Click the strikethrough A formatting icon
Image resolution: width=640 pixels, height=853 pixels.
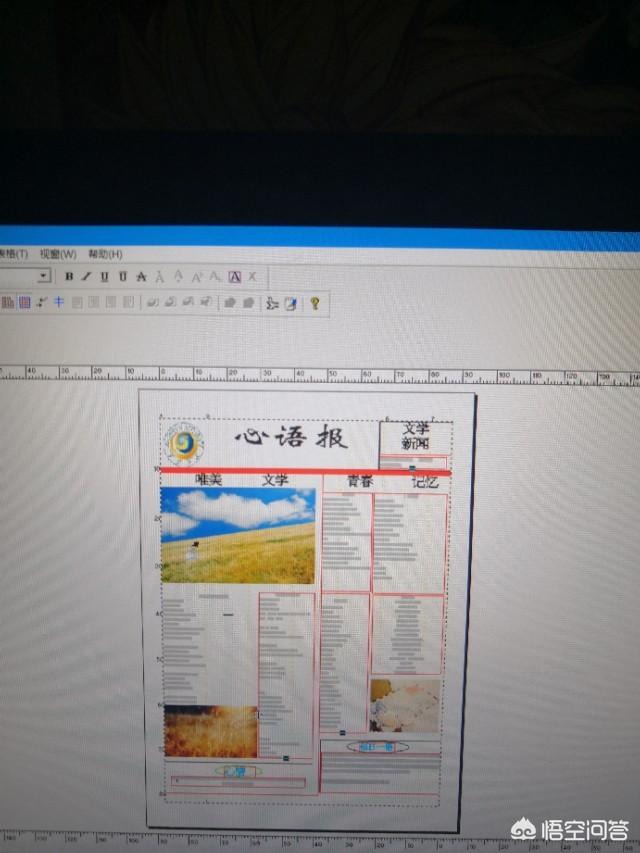[x=141, y=277]
